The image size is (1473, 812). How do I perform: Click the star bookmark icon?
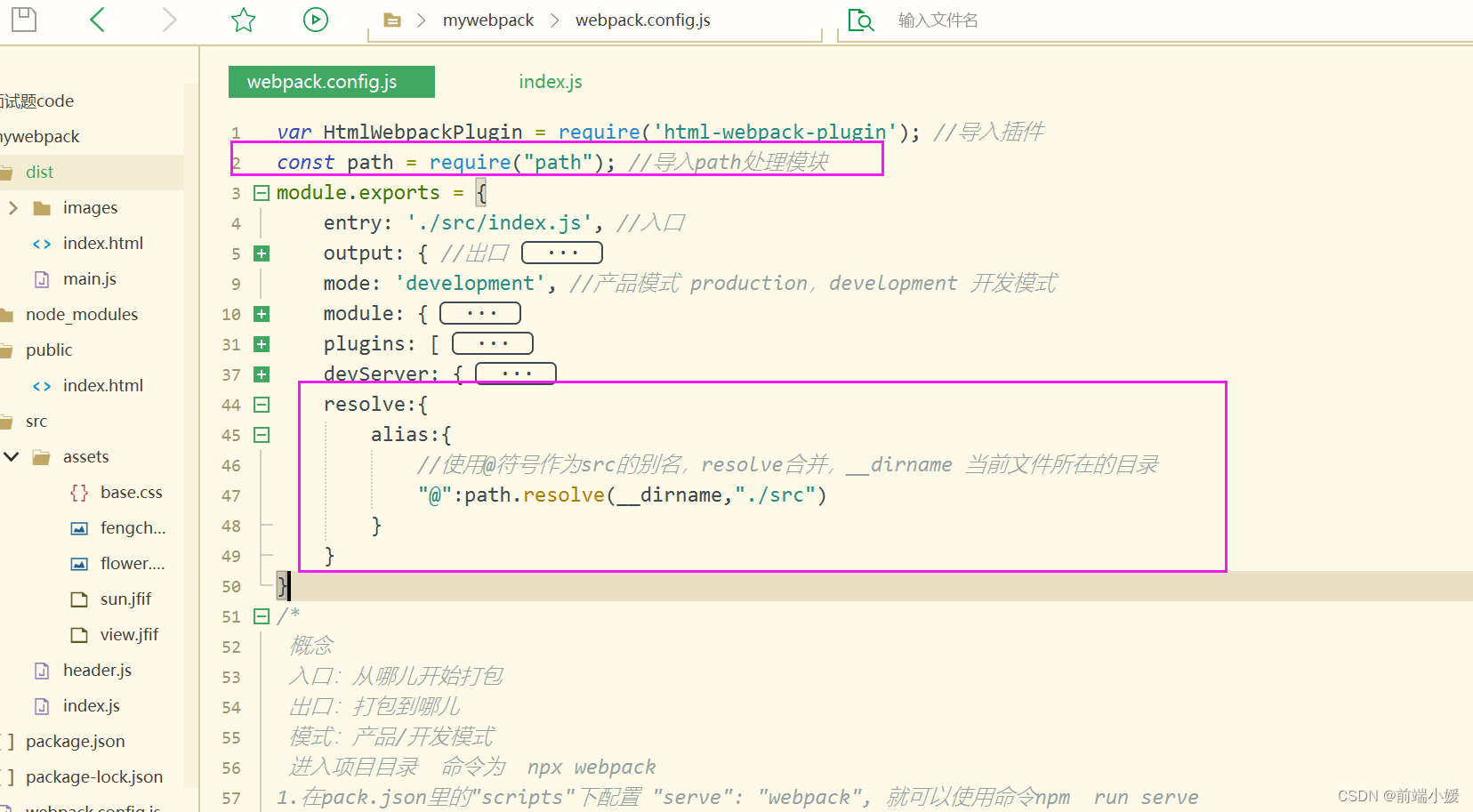243,20
